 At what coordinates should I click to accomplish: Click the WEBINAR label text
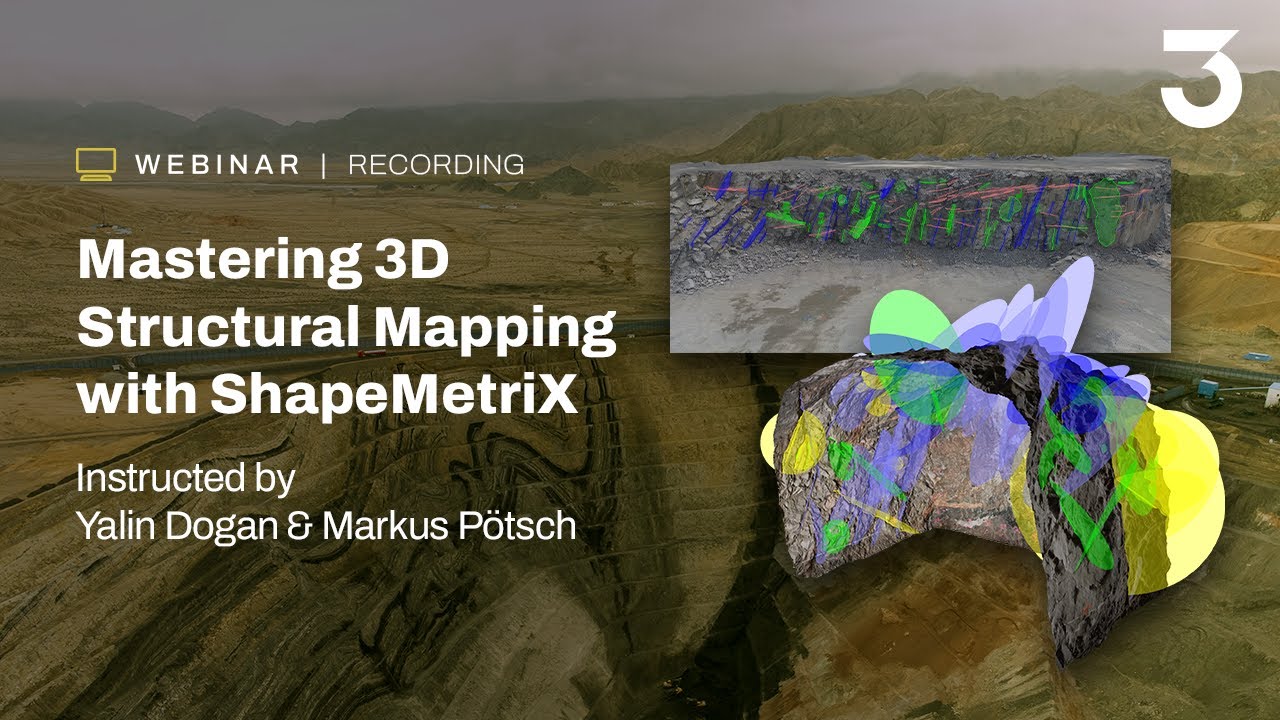218,165
